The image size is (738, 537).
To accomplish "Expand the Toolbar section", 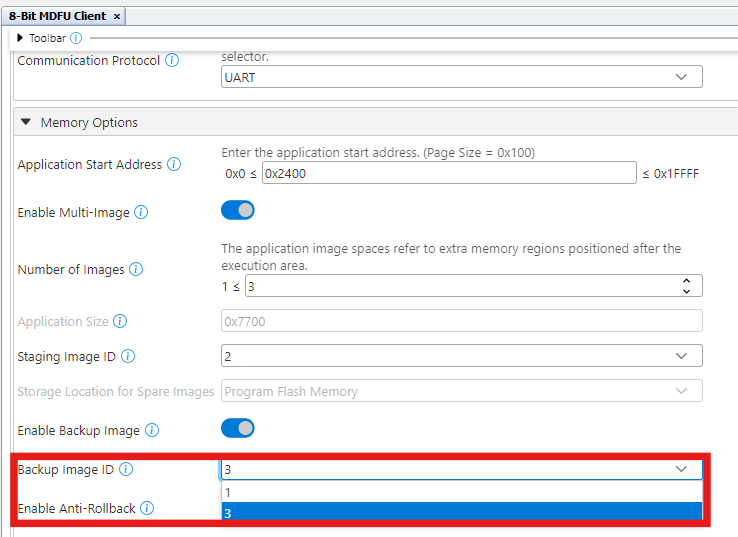I will click(20, 38).
